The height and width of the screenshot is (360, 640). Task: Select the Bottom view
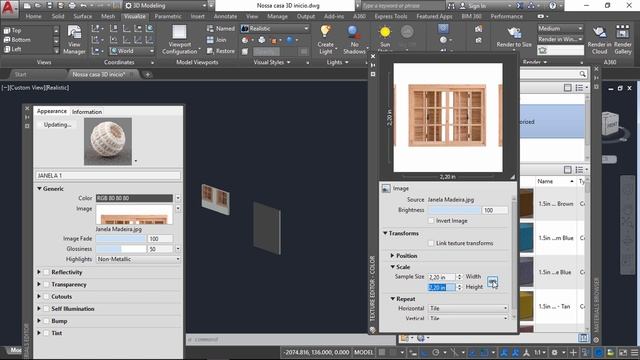[17, 40]
